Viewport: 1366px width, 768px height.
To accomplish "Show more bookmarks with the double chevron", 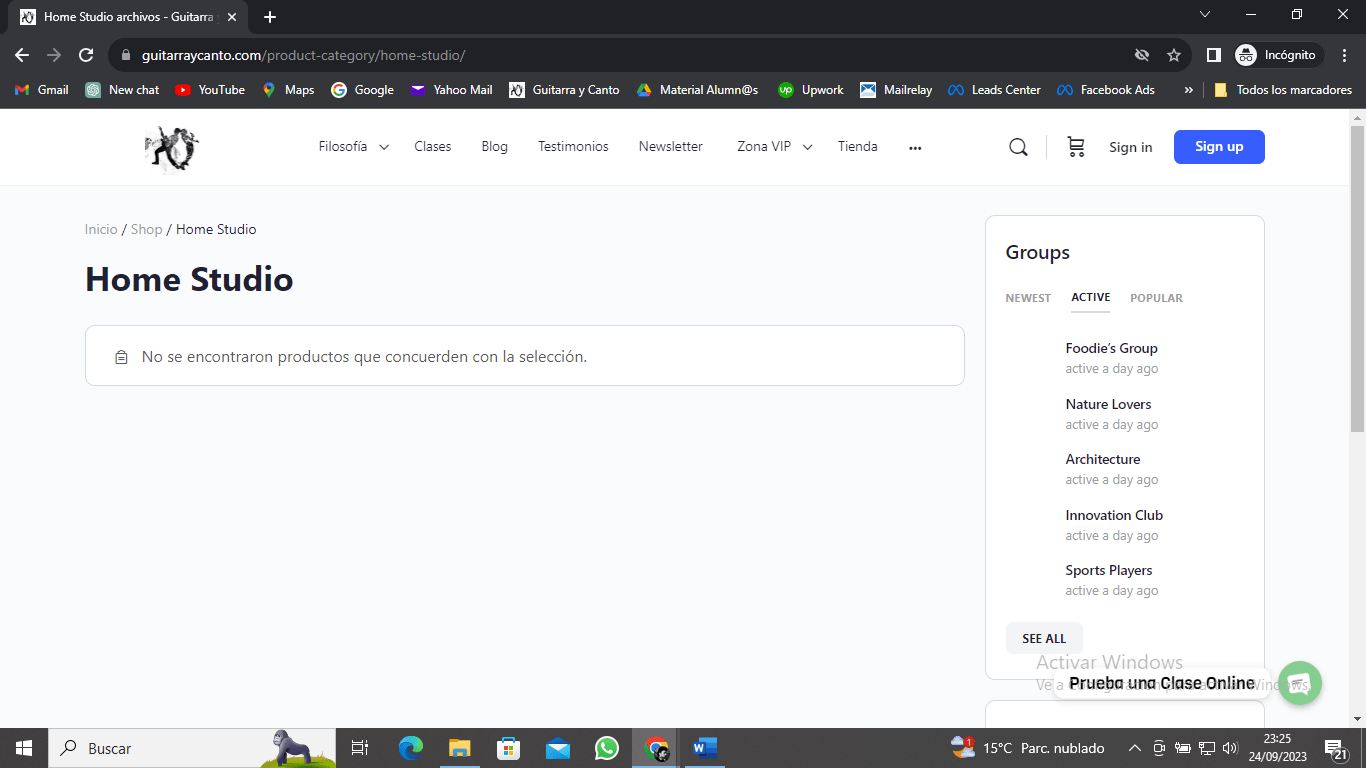I will [1188, 90].
